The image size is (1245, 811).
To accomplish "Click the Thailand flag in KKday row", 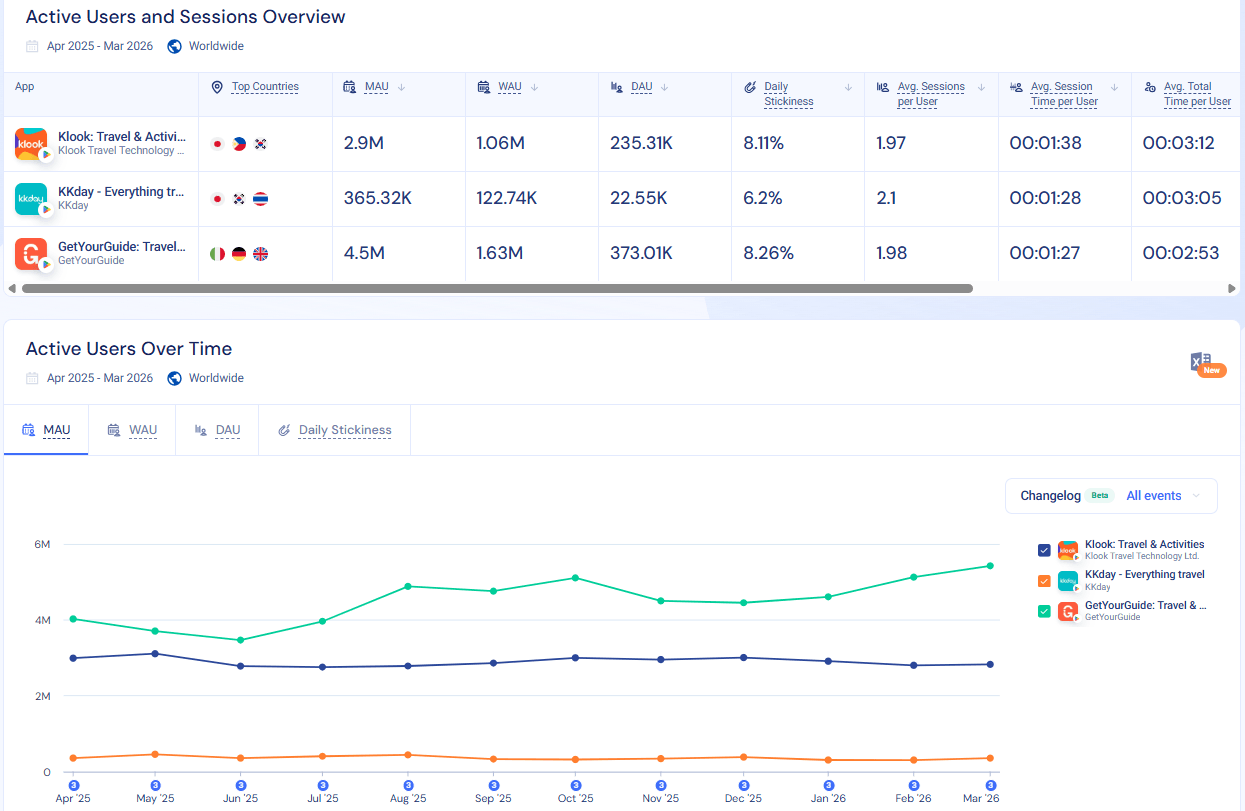I will pos(260,199).
